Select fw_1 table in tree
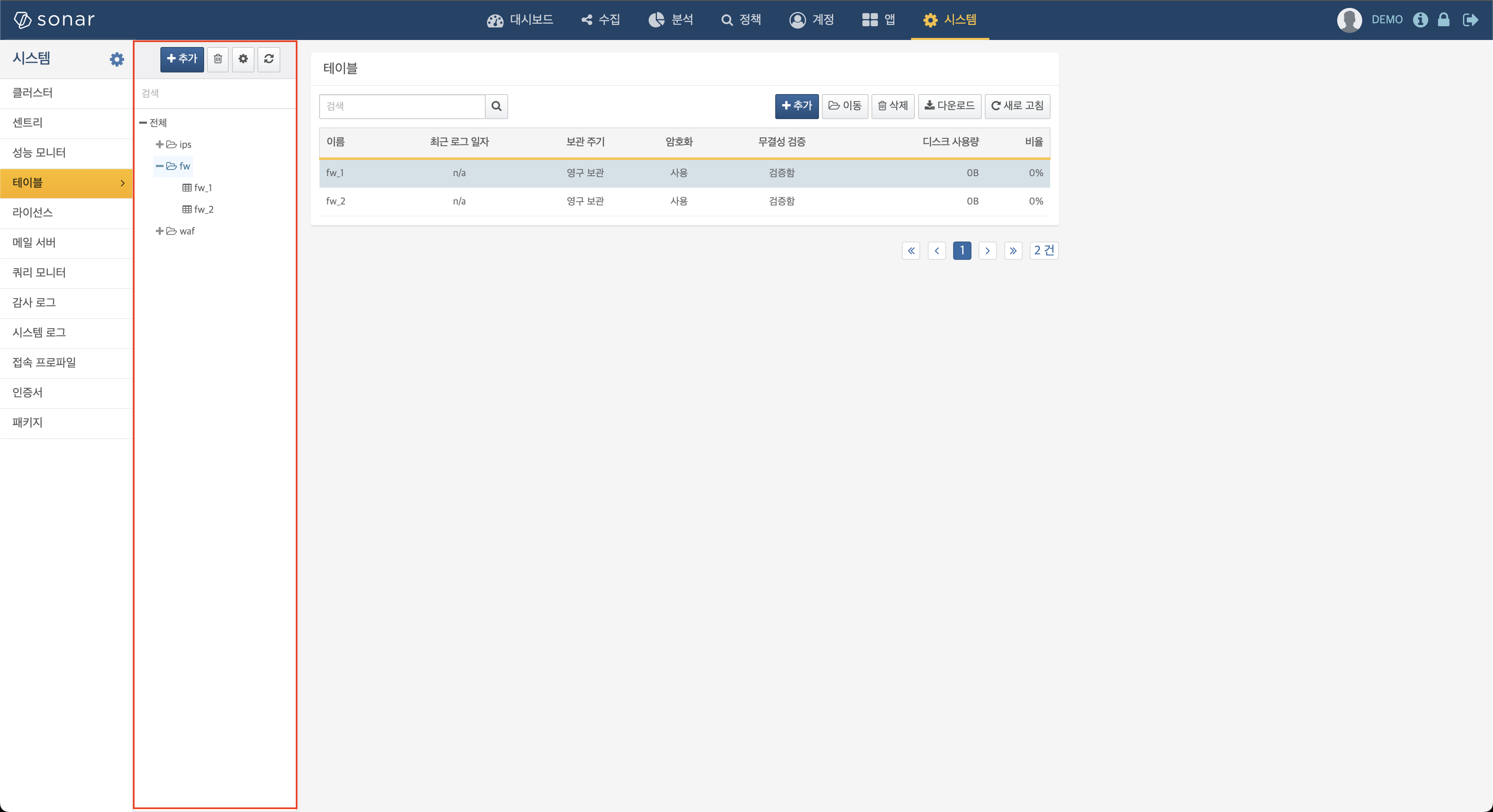 [x=197, y=188]
